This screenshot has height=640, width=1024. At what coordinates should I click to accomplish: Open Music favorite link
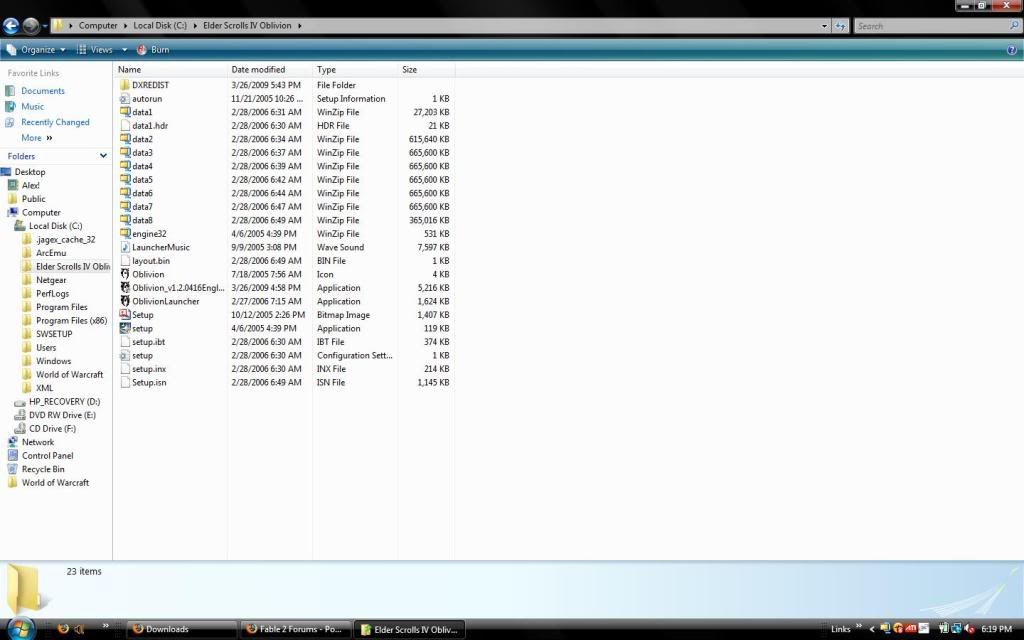click(33, 106)
